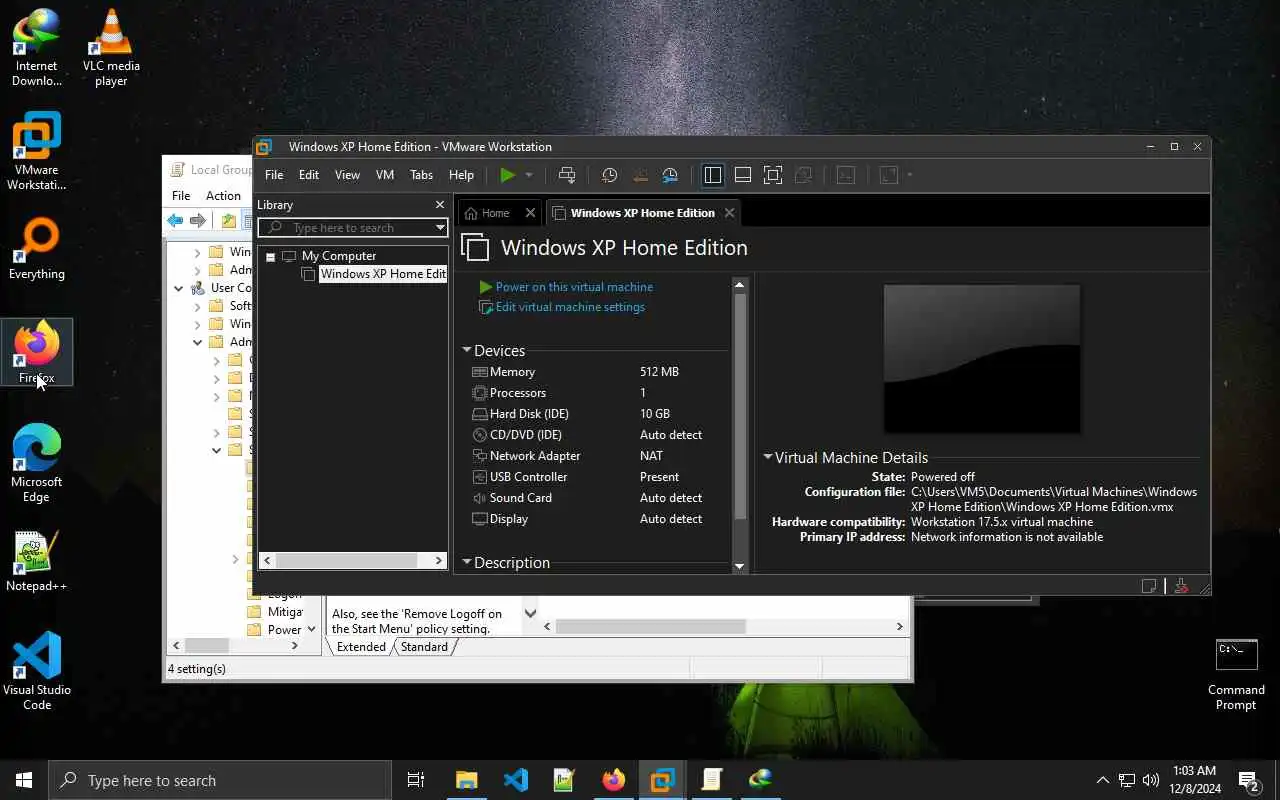Open Command Prompt desktop shortcut
1280x800 pixels.
(x=1236, y=674)
